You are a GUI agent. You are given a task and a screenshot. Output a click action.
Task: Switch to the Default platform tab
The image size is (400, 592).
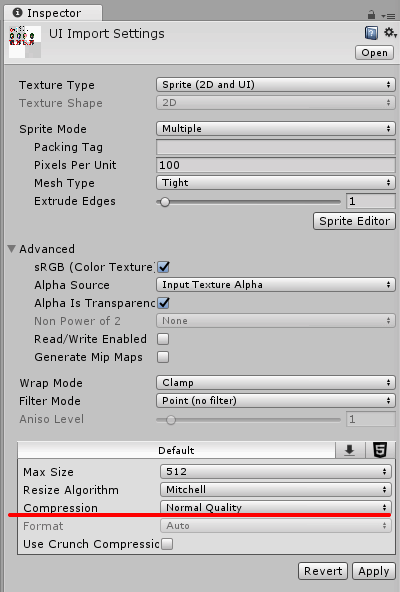(176, 450)
